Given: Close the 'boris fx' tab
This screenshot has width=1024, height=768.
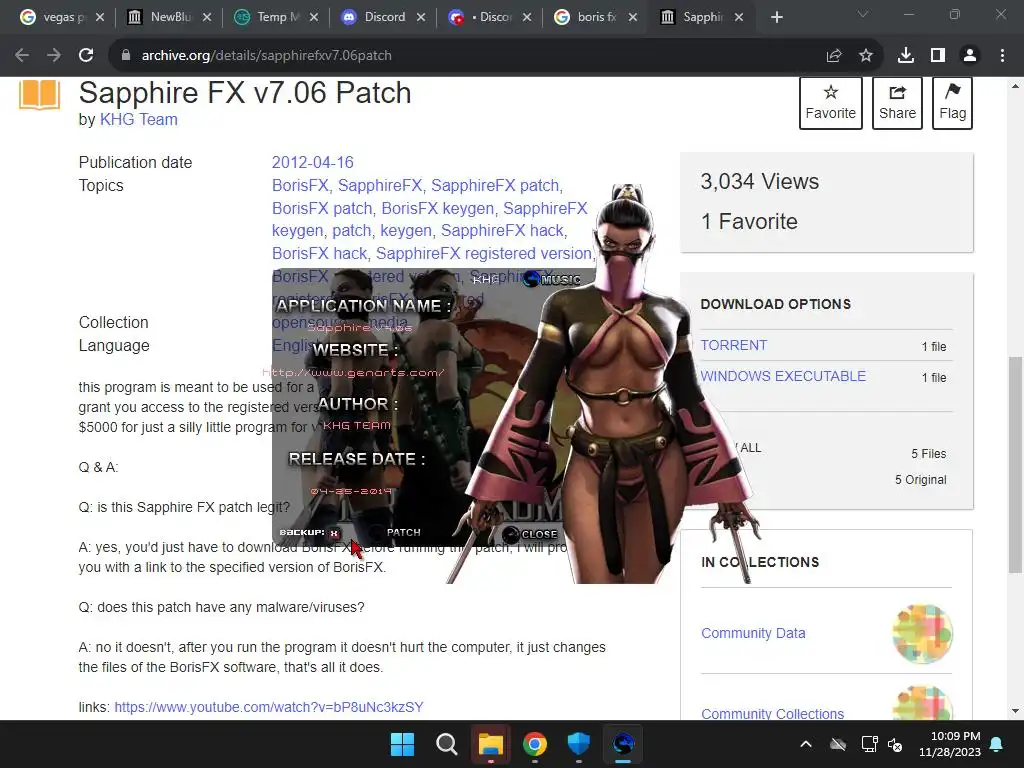Looking at the screenshot, I should (x=633, y=17).
